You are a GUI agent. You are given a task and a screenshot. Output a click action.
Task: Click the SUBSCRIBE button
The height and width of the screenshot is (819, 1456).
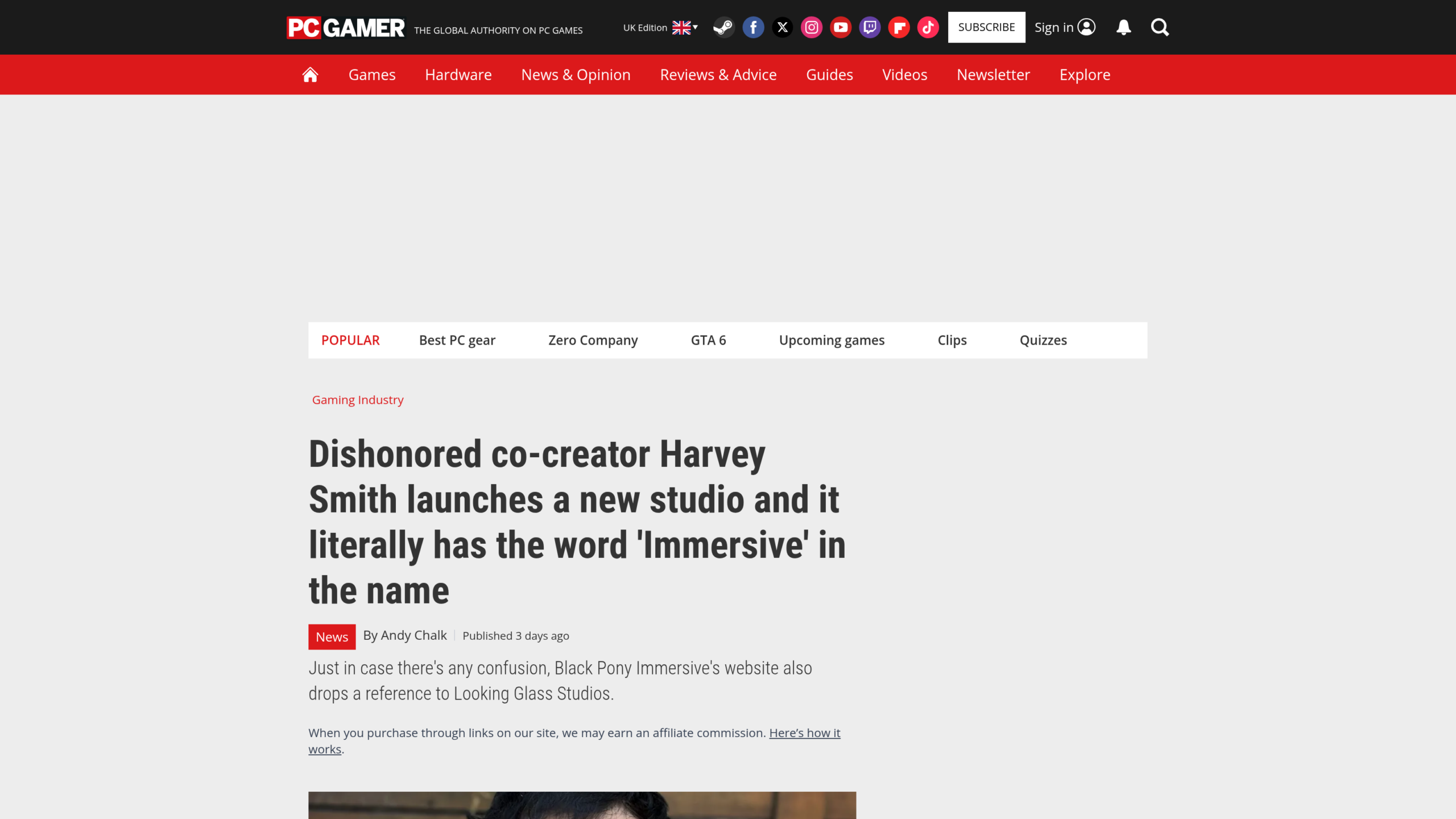(986, 27)
